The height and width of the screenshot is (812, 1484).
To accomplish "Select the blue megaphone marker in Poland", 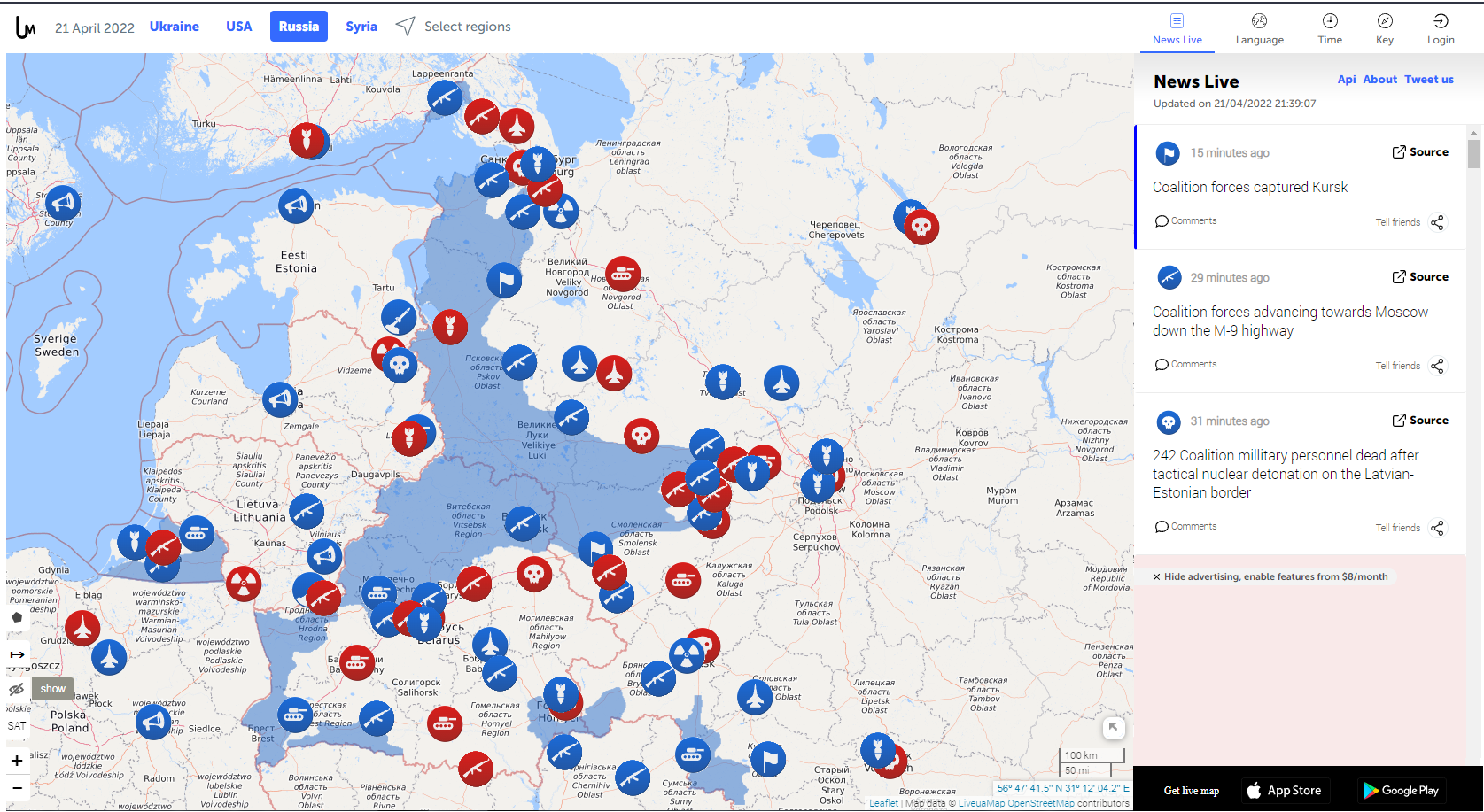I will point(153,723).
